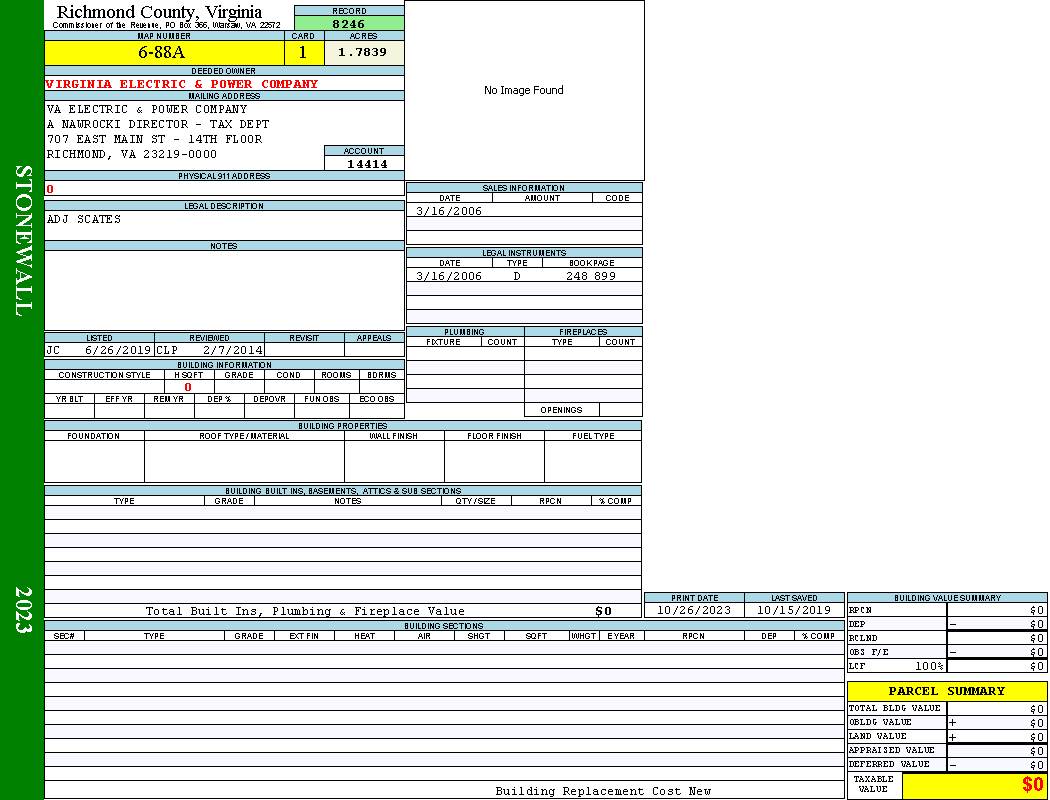Select the map number 6-88A field
The width and height of the screenshot is (1050, 800).
point(164,52)
